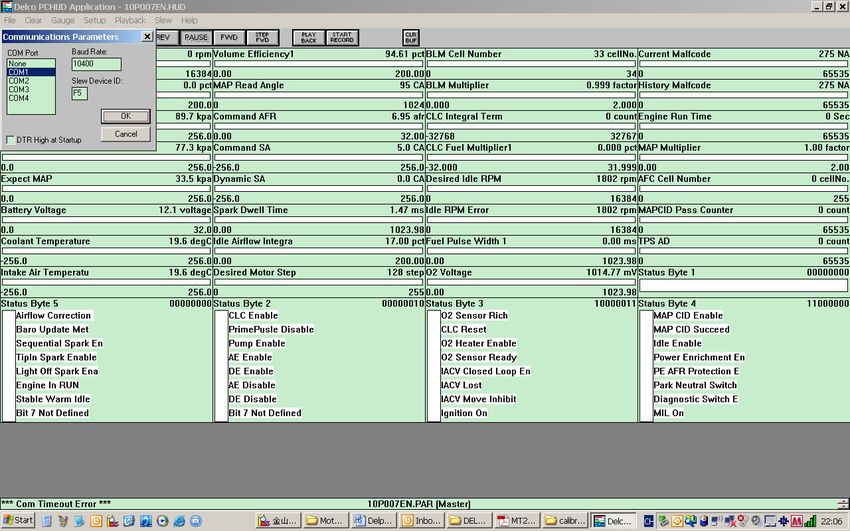This screenshot has height=531, width=850.
Task: Click the Pump Enable status label
Action: [x=257, y=344]
